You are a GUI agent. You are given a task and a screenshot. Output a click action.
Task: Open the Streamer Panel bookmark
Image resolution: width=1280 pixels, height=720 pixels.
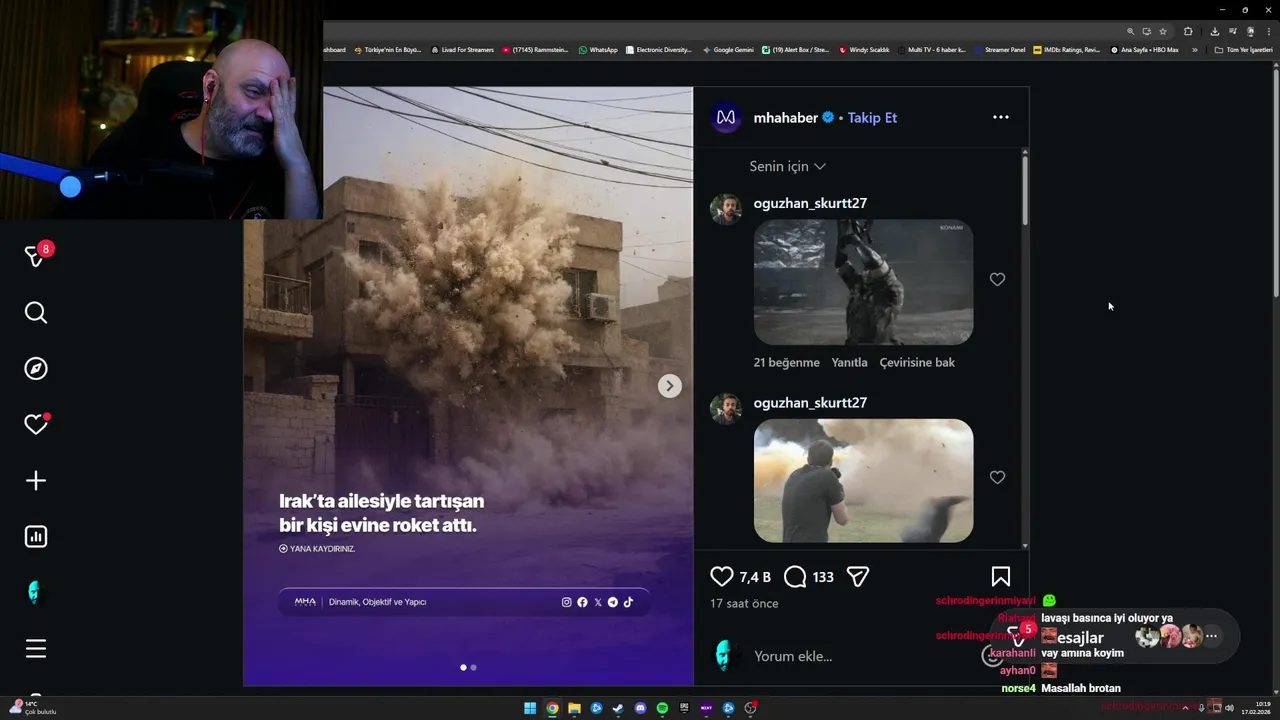coord(1000,50)
